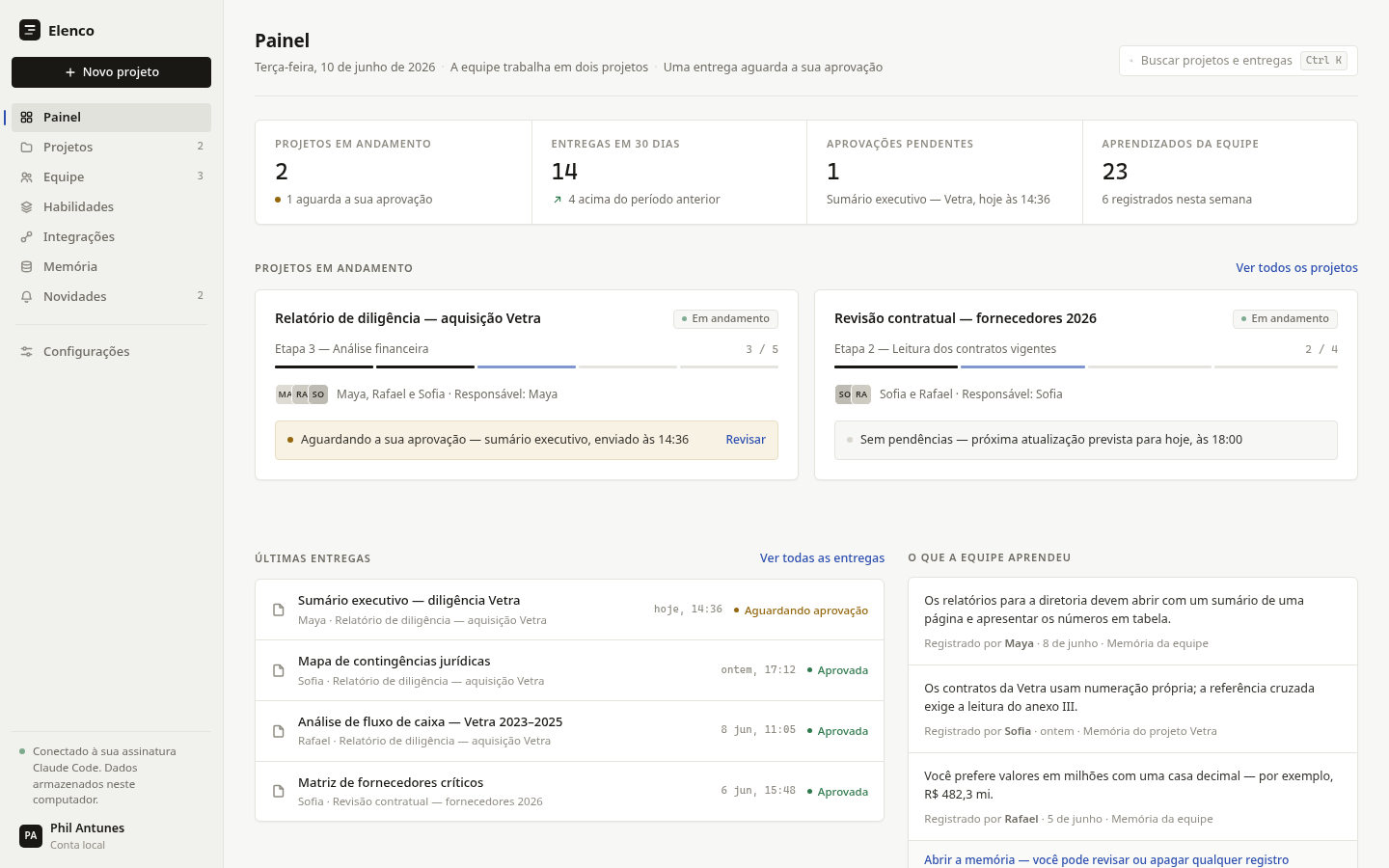
Task: Click the Aguardando aprovação status label
Action: [x=801, y=610]
